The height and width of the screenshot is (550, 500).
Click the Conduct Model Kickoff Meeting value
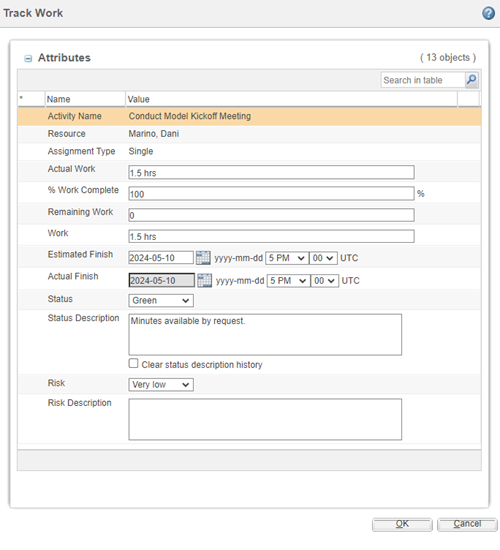tap(189, 116)
